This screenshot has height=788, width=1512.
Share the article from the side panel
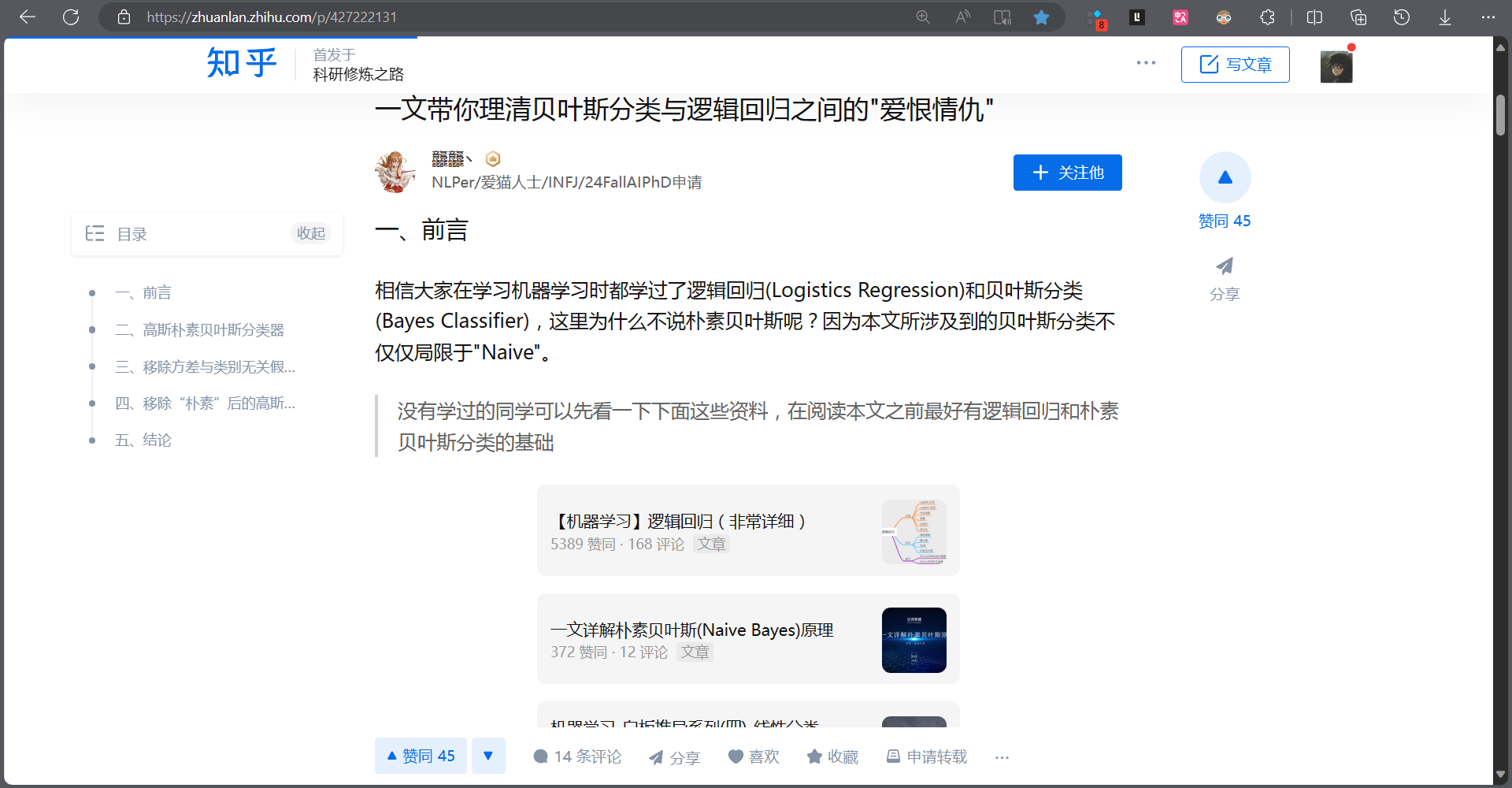point(1225,279)
